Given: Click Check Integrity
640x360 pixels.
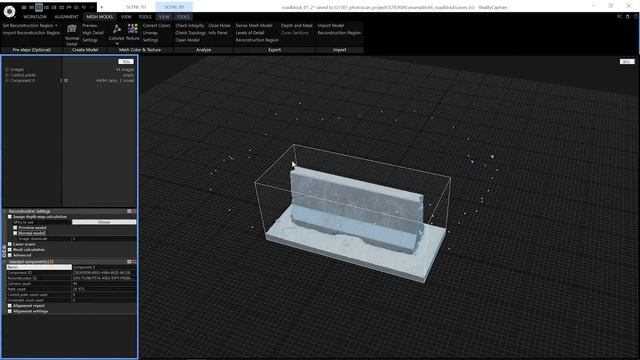Looking at the screenshot, I should coord(190,25).
